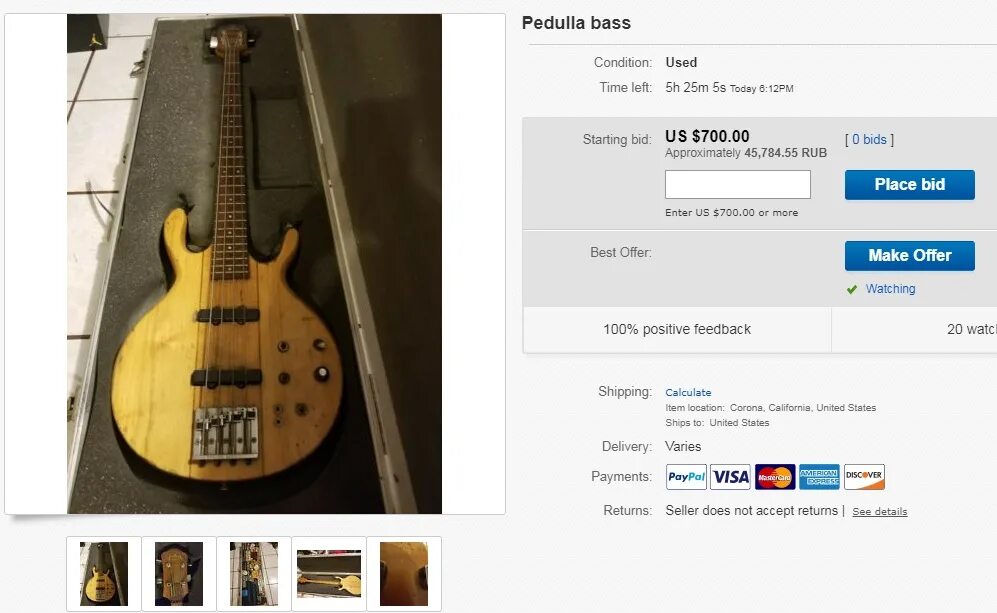Select first thumbnail of bass in case

tap(104, 574)
